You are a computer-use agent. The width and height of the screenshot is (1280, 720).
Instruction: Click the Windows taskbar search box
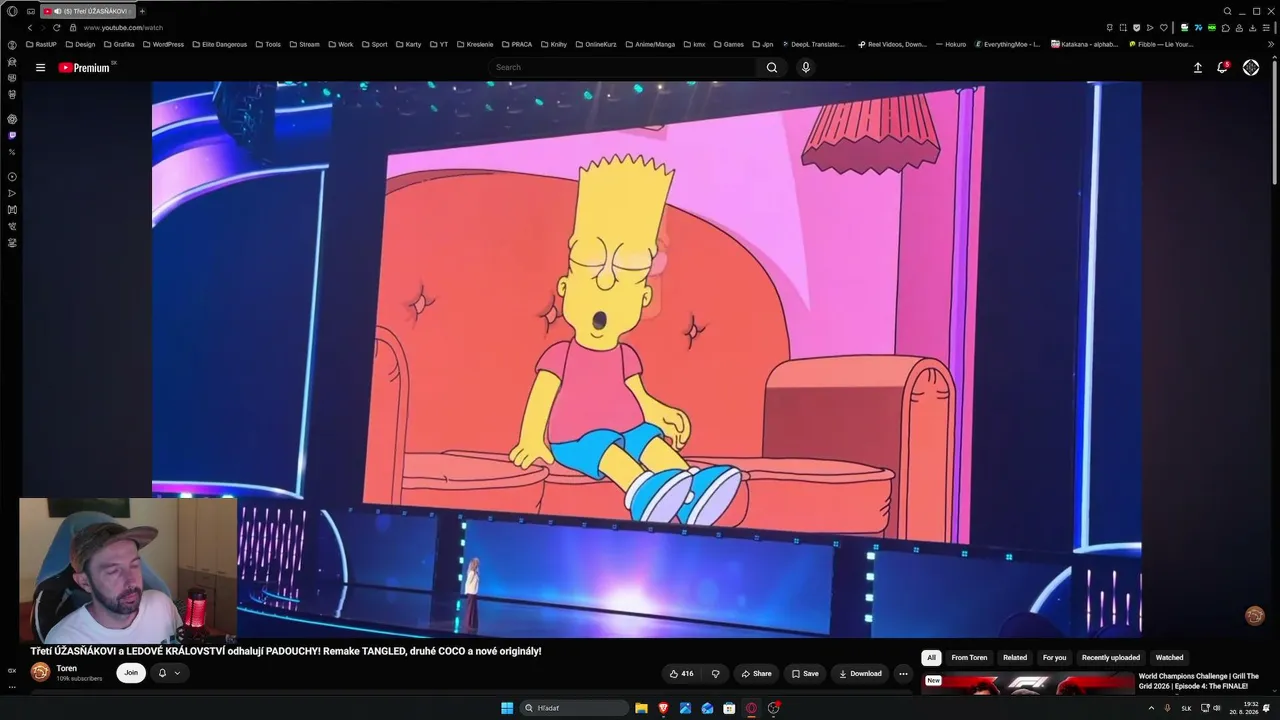(575, 708)
